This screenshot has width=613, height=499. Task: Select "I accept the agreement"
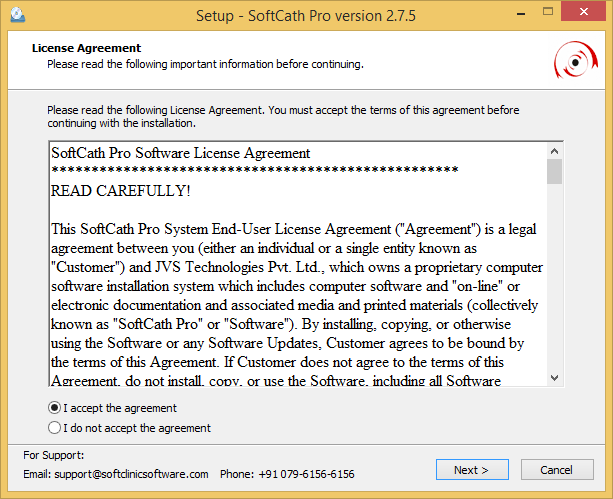[55, 408]
